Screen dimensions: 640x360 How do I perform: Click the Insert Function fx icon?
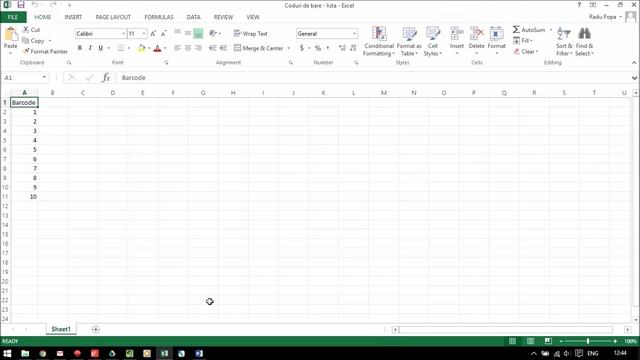[106, 78]
